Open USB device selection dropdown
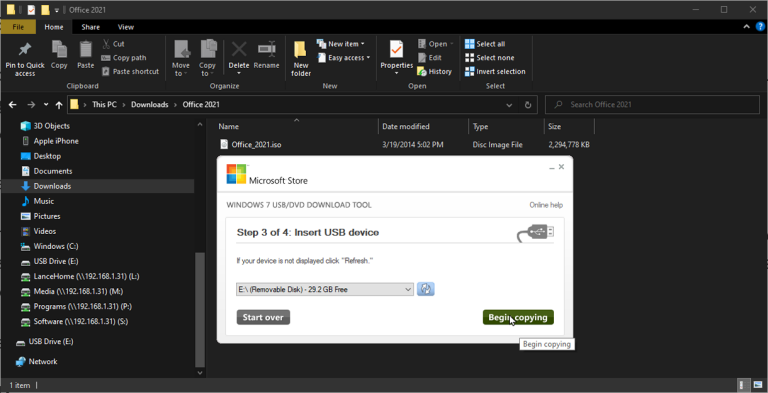768x393 pixels. point(325,290)
